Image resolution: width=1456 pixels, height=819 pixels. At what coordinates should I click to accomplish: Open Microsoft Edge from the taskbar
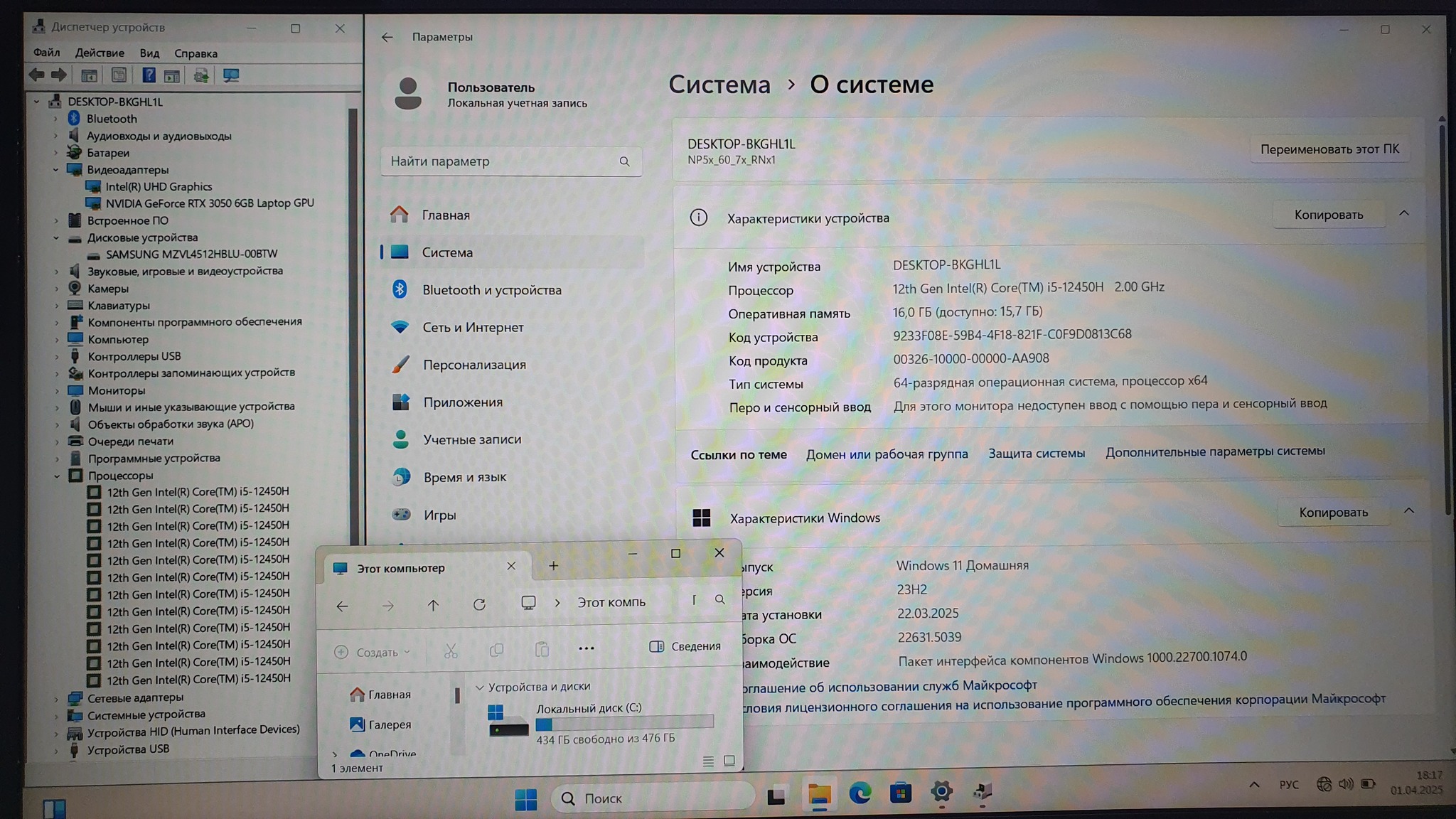860,793
